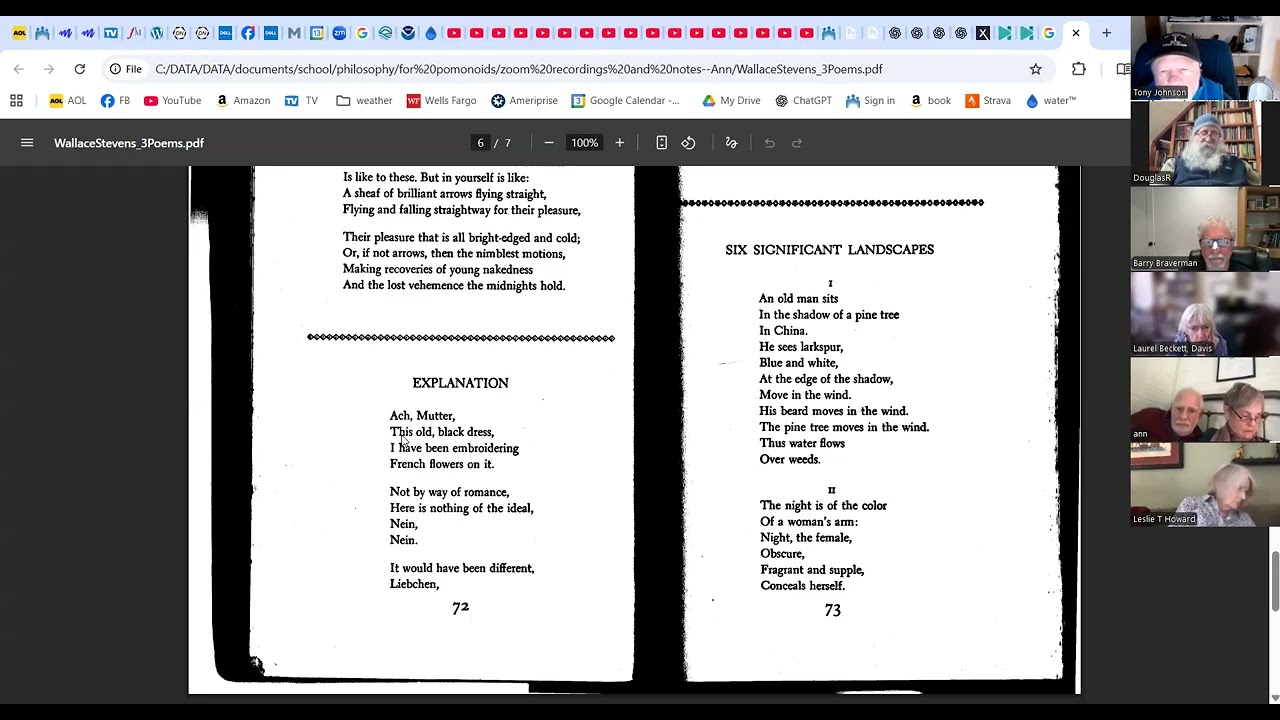Open the Strava bookmark

988,100
